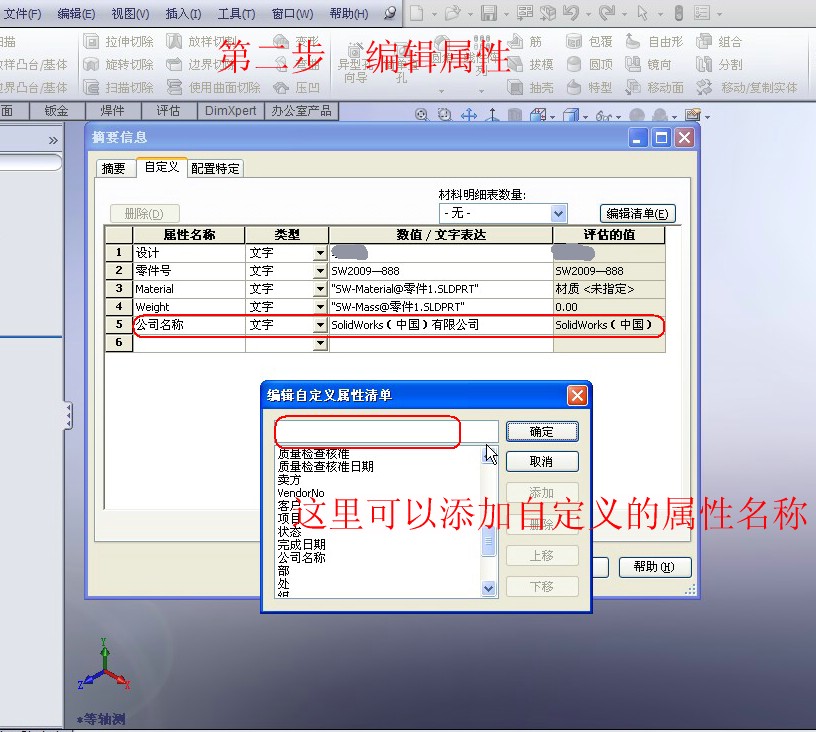Click the New document icon
816x732 pixels.
point(416,13)
